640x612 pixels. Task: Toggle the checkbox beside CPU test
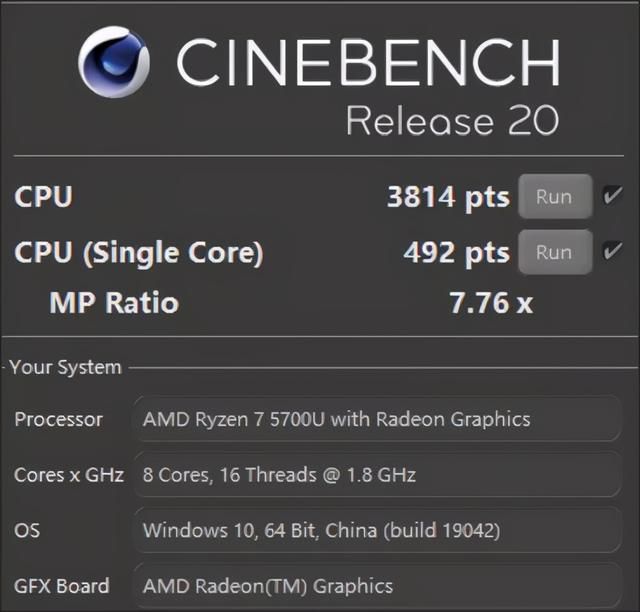(x=613, y=195)
